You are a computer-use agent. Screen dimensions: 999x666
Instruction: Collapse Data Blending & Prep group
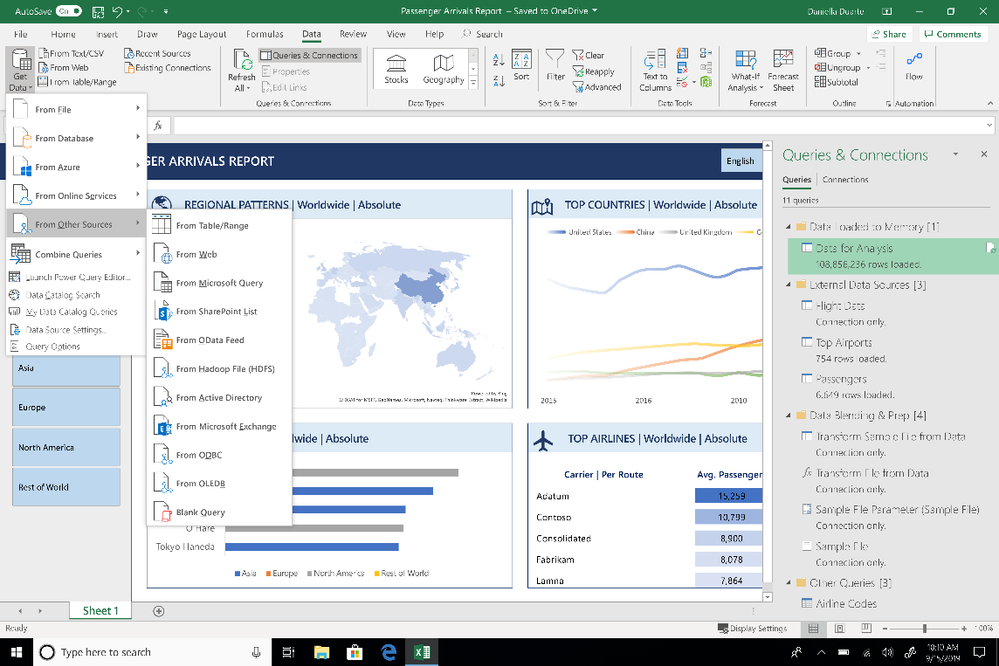788,416
